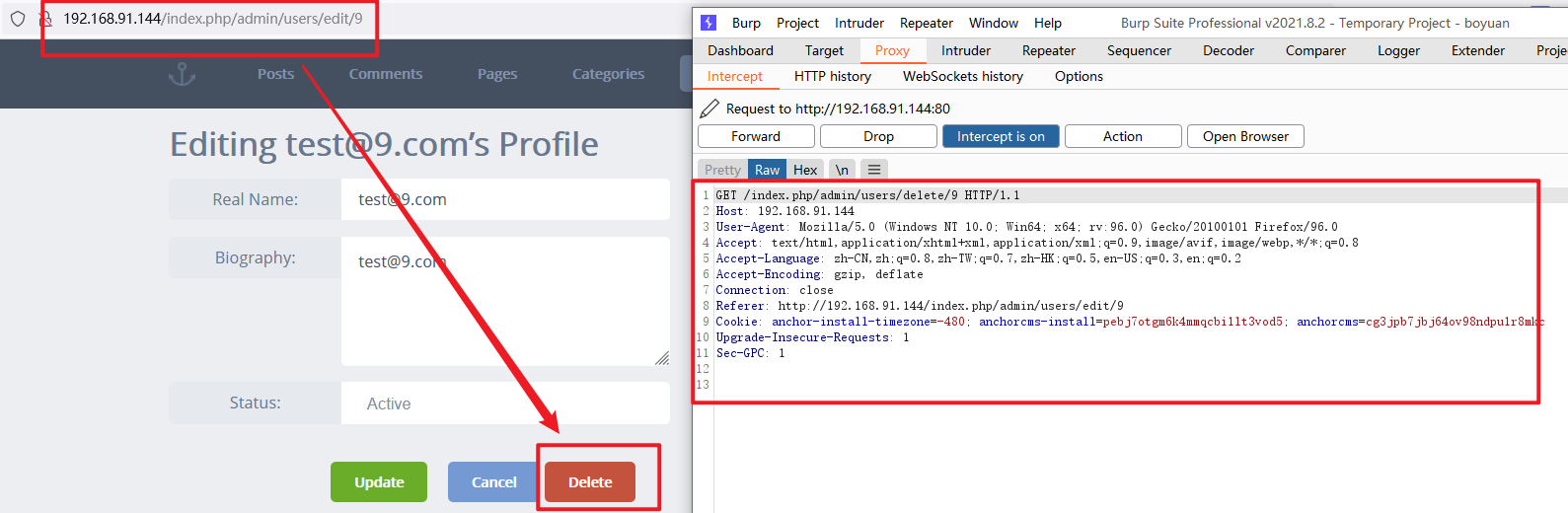Open the Extender tab

coord(1478,50)
